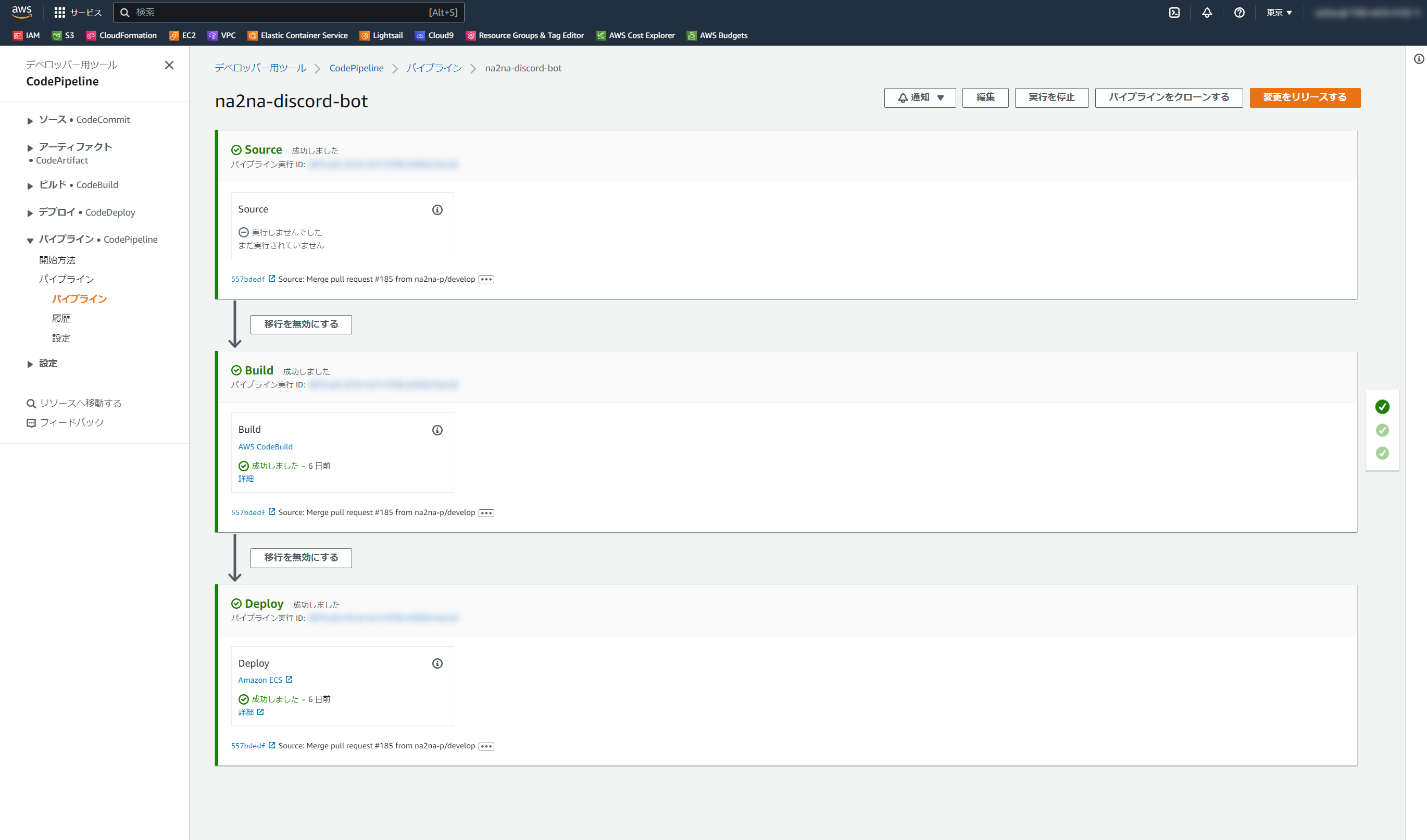This screenshot has height=840, width=1427.
Task: Open 開始方法 in the sidebar
Action: click(57, 260)
